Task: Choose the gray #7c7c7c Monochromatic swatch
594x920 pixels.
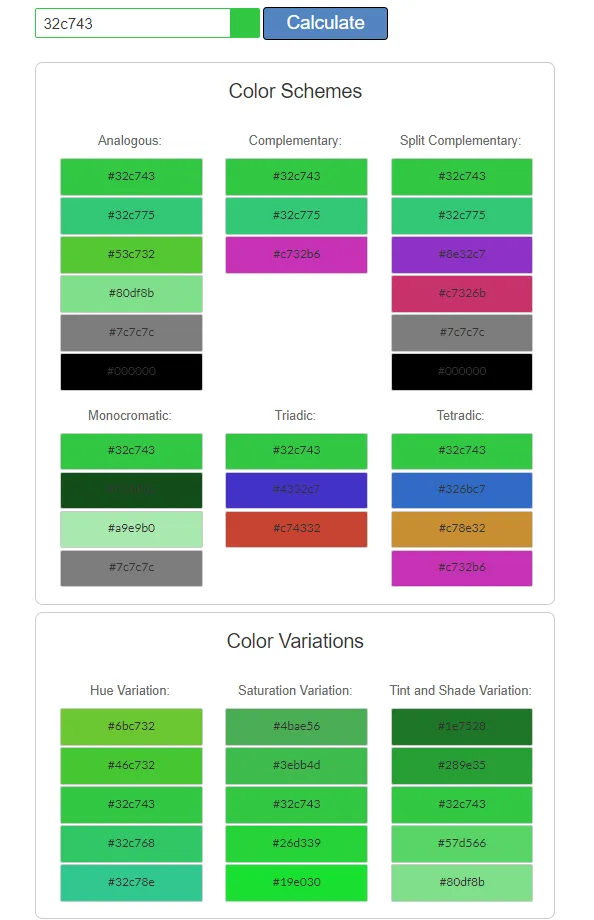Action: coord(131,568)
